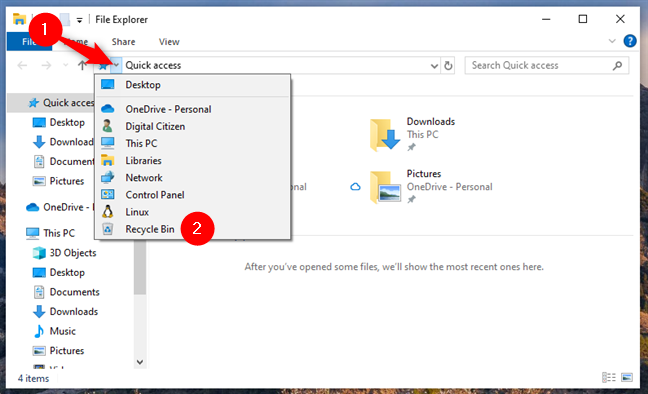Click the Back navigation arrow
The width and height of the screenshot is (648, 394).
click(22, 65)
